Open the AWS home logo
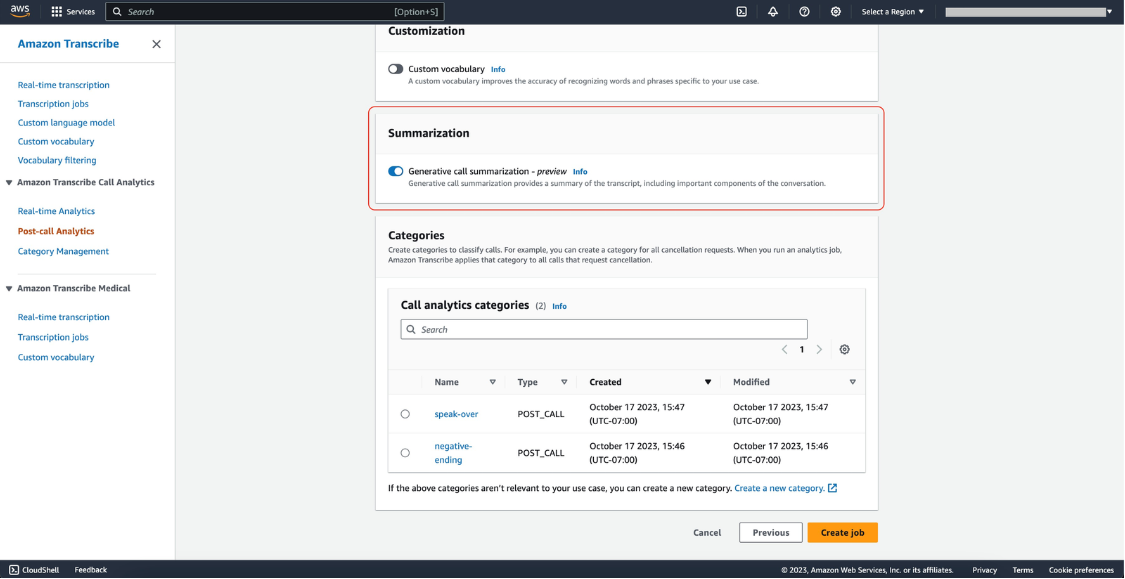 [20, 11]
